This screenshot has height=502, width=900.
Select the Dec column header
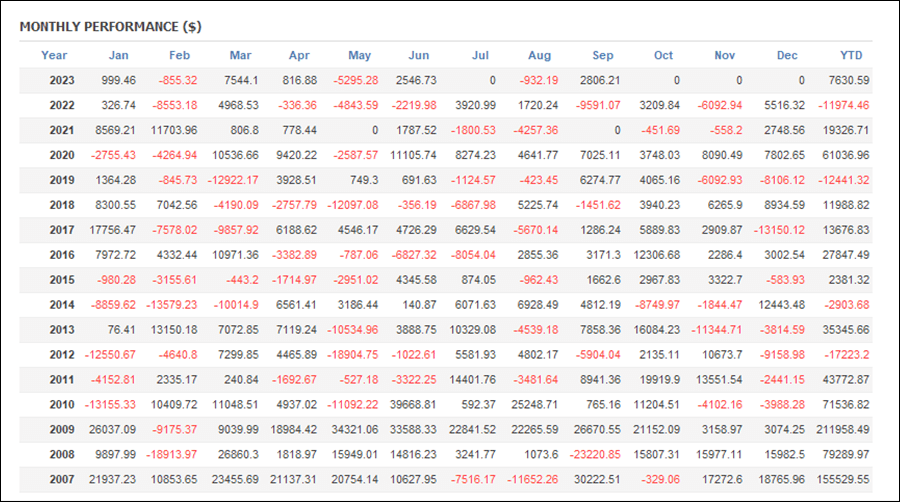(x=787, y=56)
